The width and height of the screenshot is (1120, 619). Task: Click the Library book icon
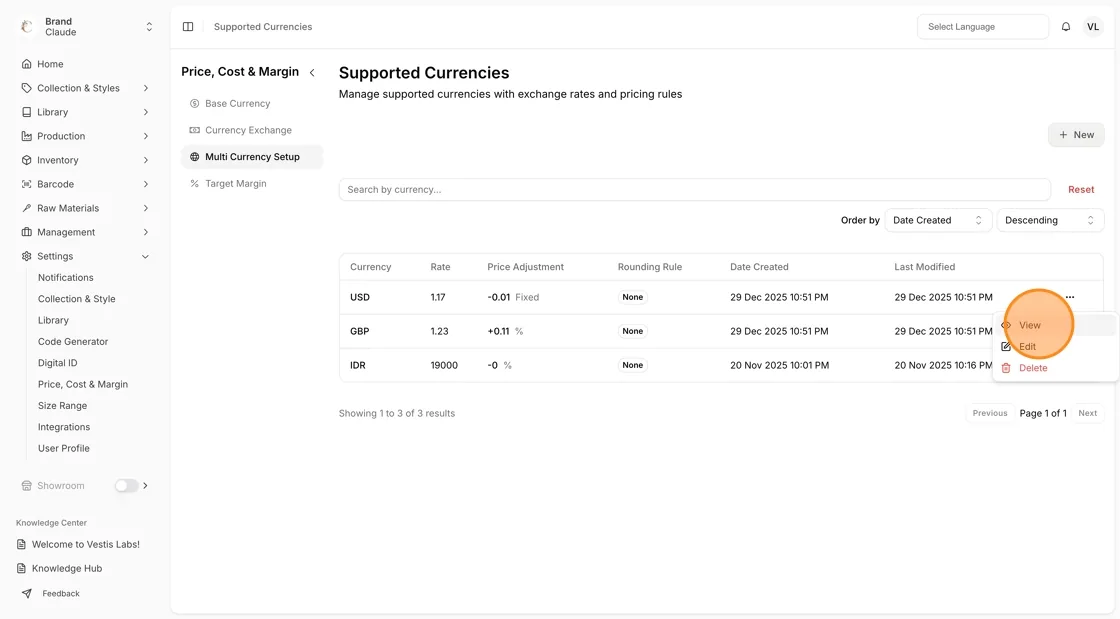tap(26, 112)
